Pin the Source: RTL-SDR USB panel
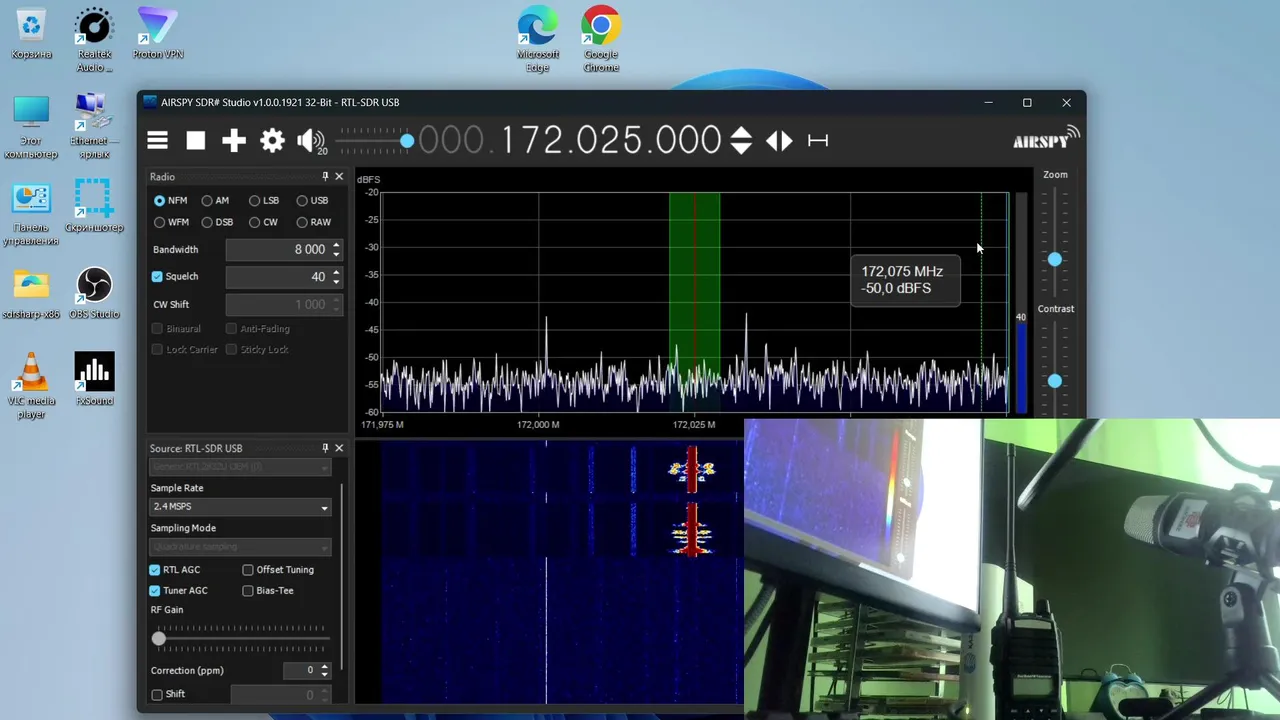Screen dimensions: 1280x720 (325, 448)
